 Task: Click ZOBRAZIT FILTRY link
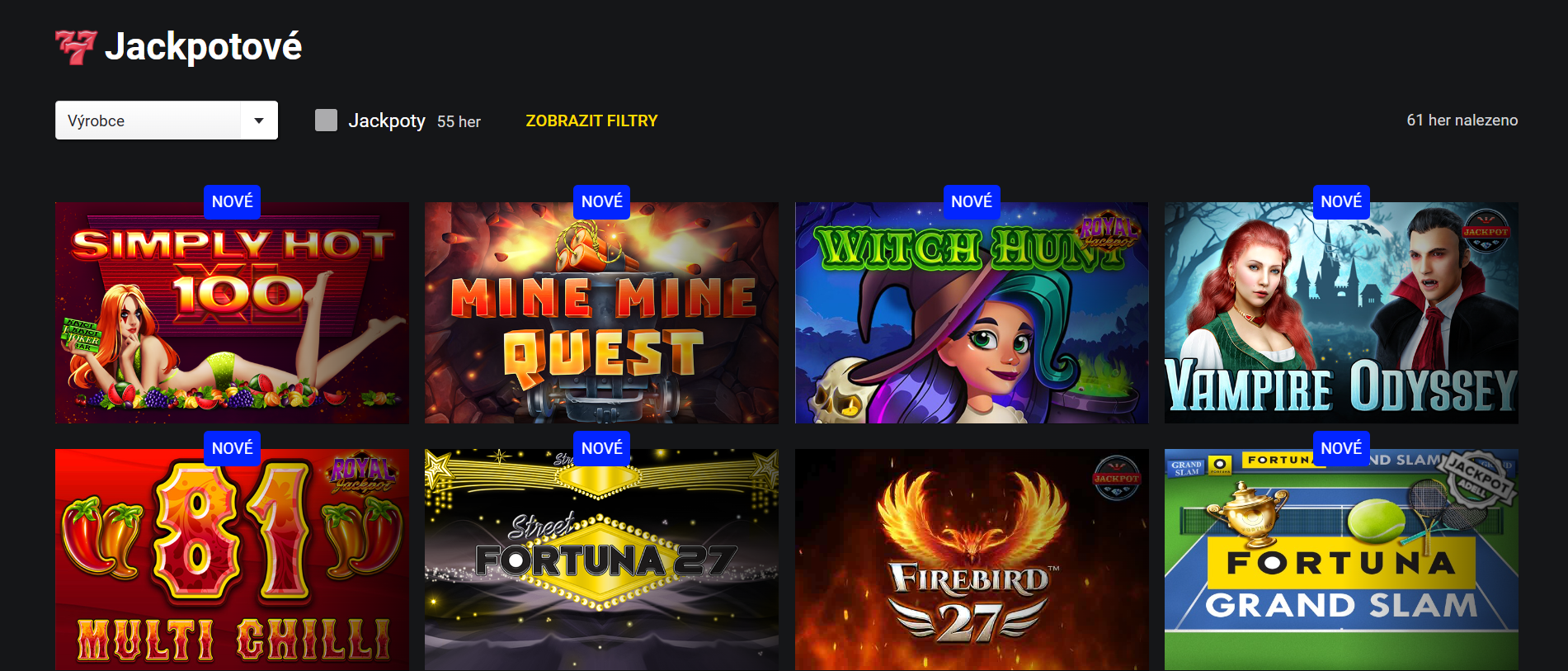click(x=591, y=120)
